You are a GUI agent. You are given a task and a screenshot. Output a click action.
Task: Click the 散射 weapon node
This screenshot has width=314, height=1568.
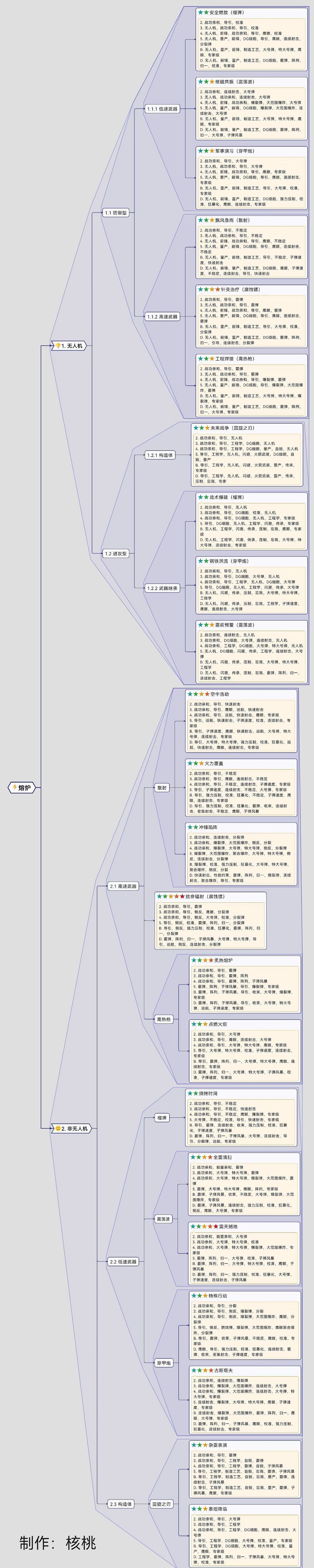162,788
